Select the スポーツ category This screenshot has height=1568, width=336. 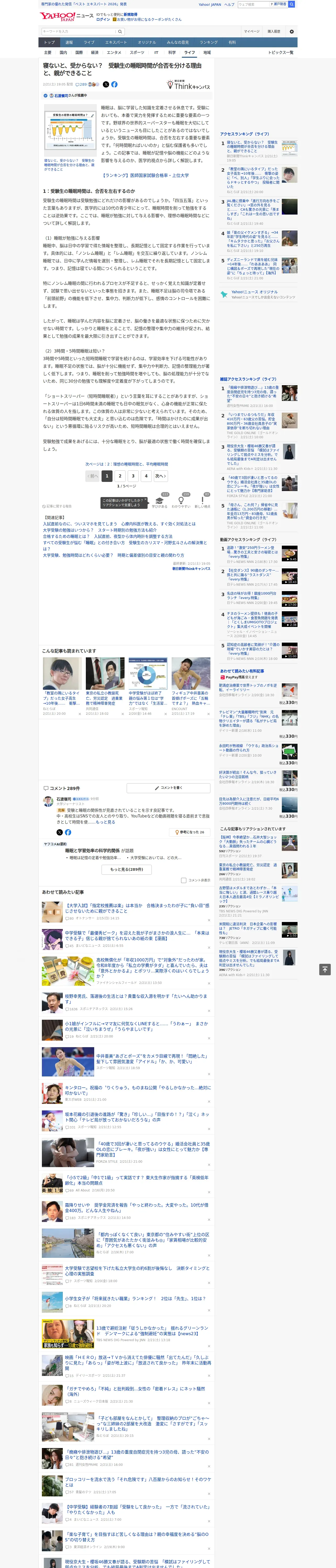pyautogui.click(x=137, y=52)
